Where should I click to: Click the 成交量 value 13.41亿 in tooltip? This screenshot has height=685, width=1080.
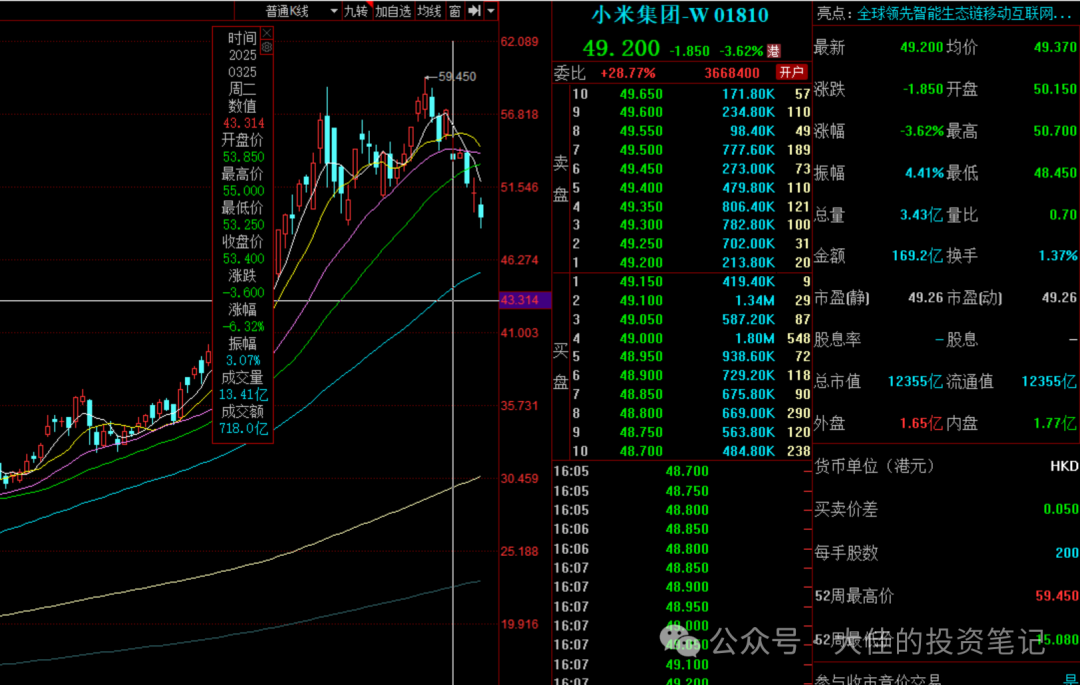[243, 394]
